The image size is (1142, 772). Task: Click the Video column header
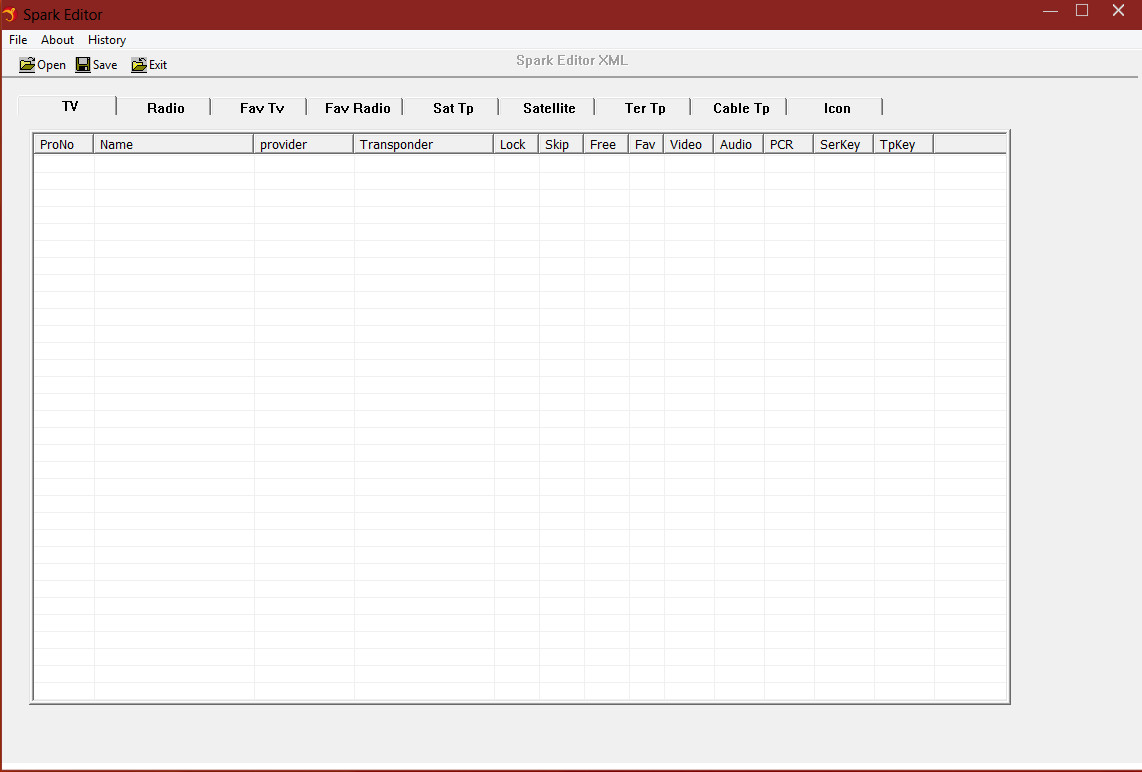click(688, 144)
